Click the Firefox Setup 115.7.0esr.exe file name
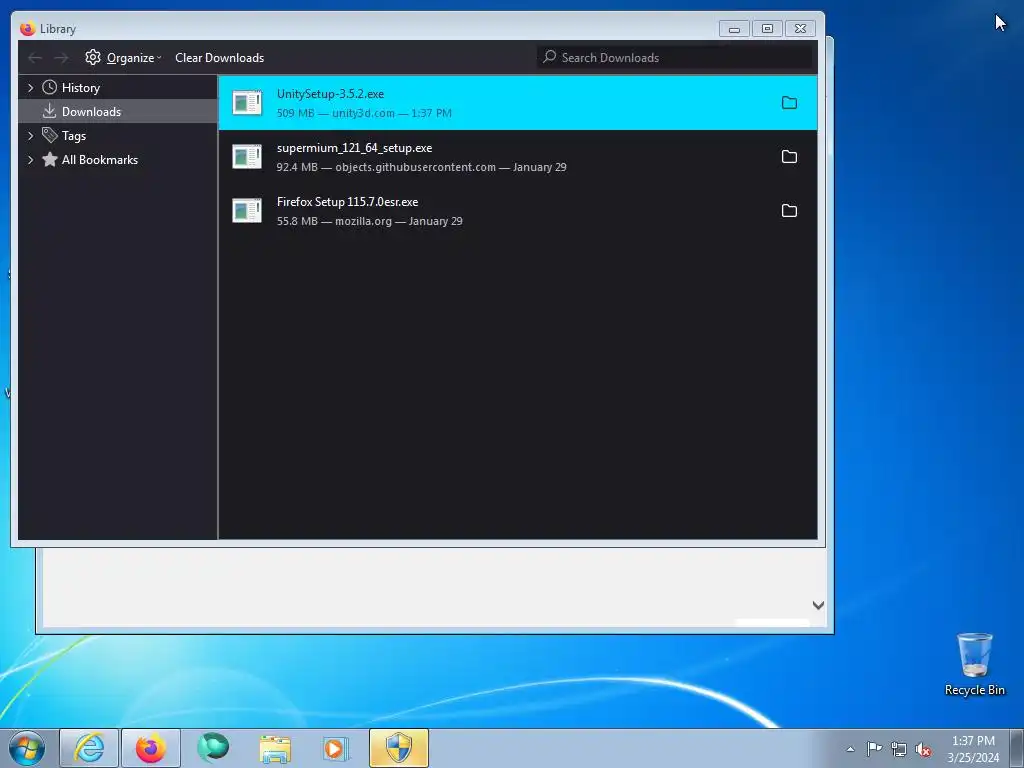This screenshot has width=1024, height=768. 347,202
